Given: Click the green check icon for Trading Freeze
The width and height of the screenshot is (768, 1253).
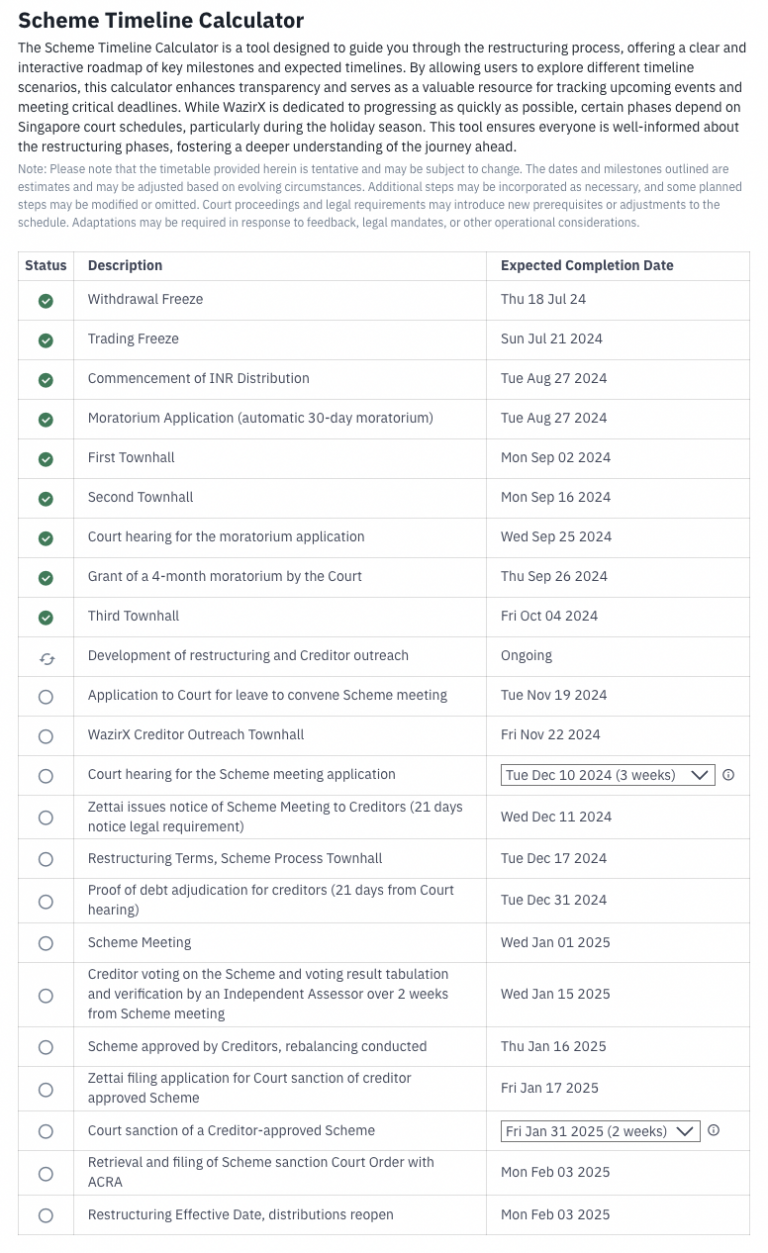Looking at the screenshot, I should (44, 338).
